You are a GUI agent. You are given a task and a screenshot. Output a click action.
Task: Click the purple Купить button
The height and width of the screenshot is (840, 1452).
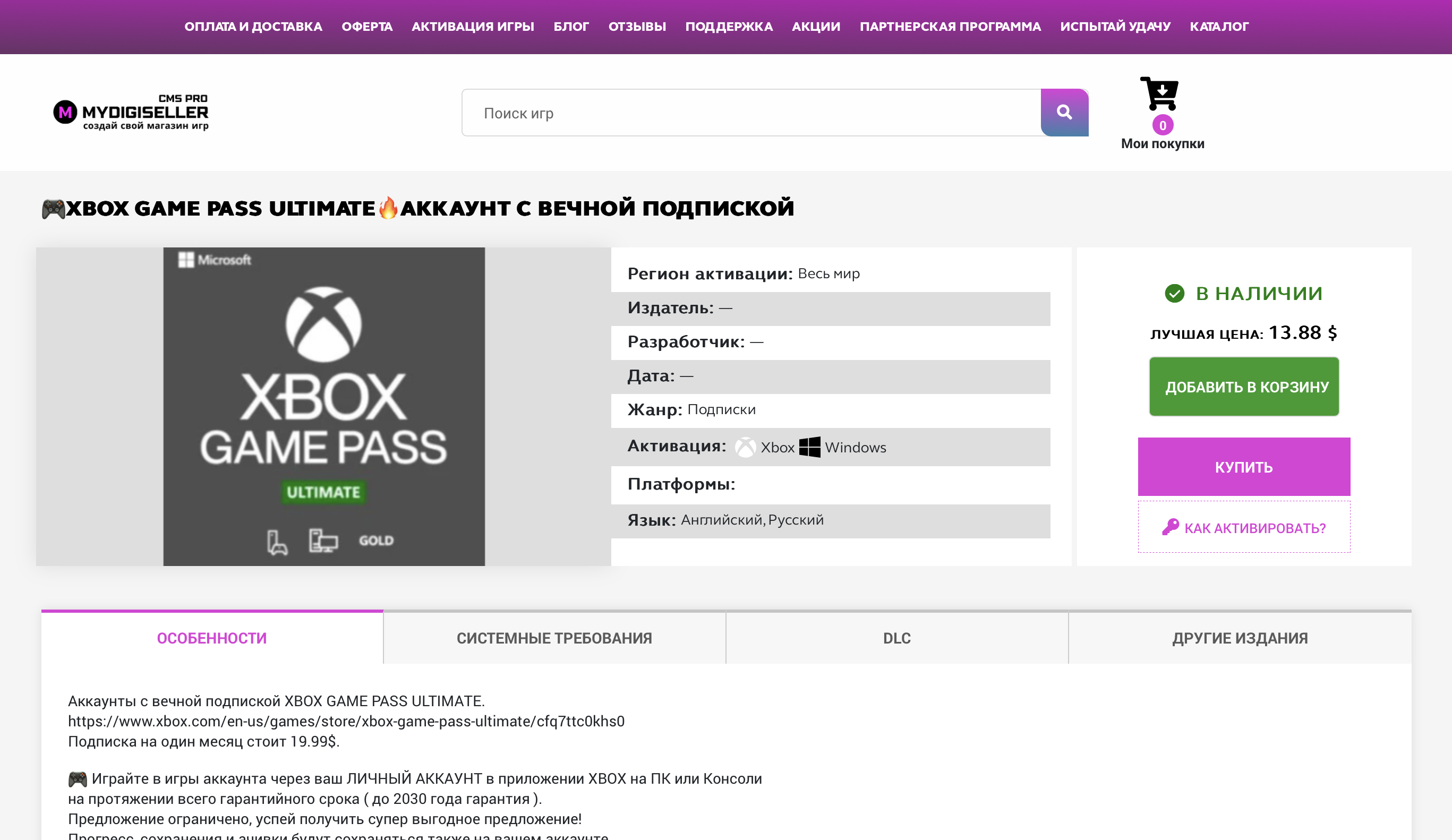1244,467
